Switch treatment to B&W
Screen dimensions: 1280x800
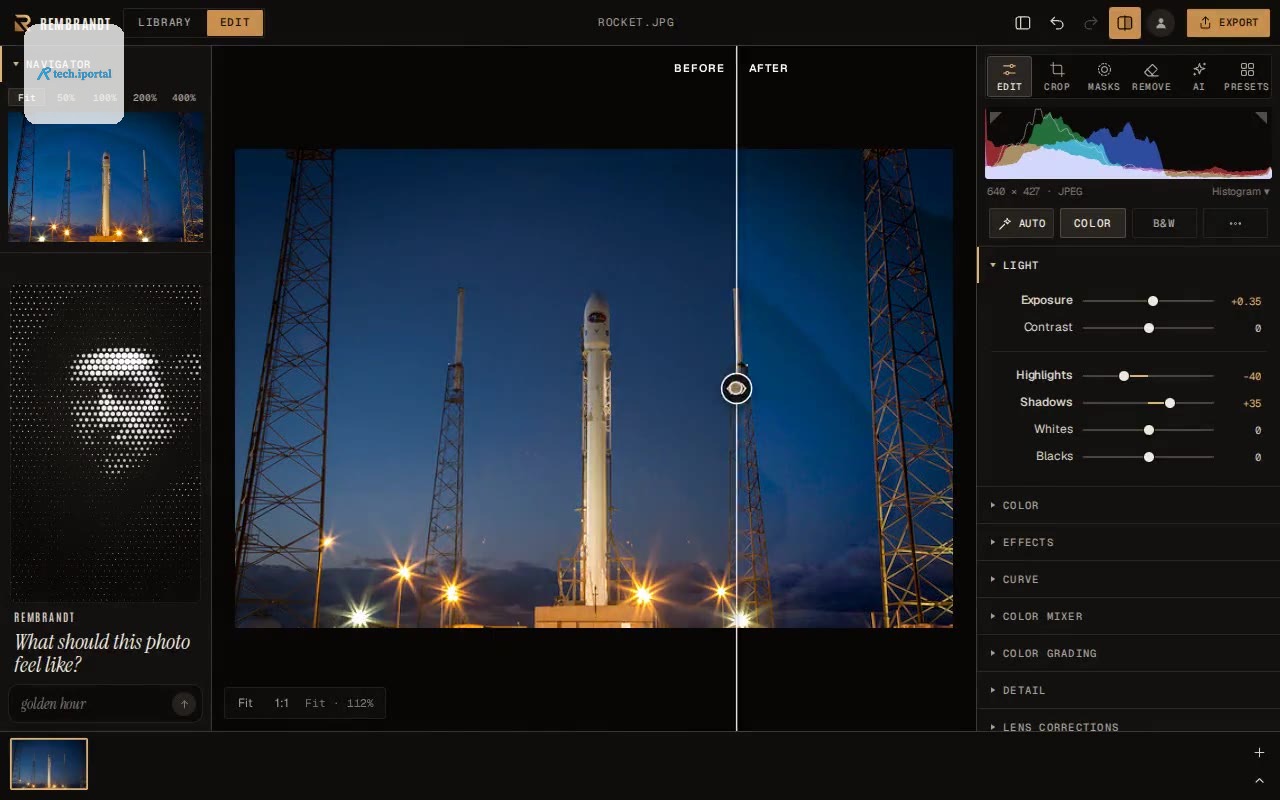[x=1164, y=223]
